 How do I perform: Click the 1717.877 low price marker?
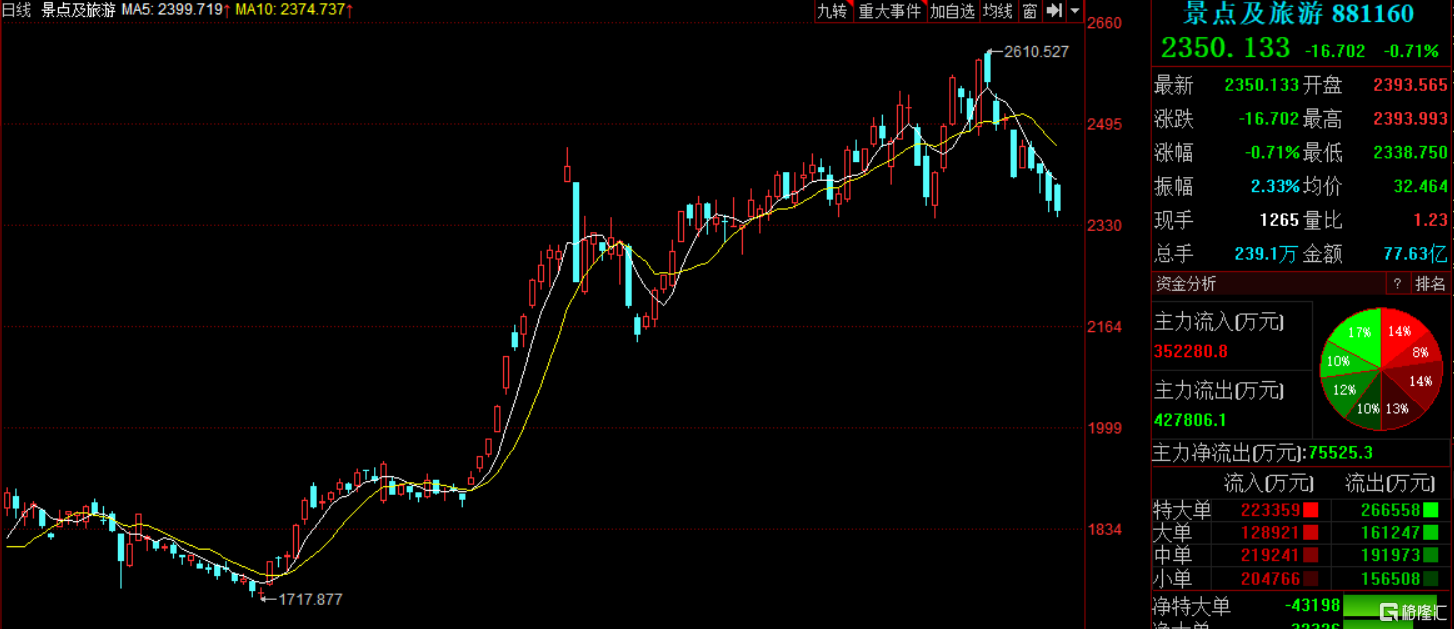(309, 599)
